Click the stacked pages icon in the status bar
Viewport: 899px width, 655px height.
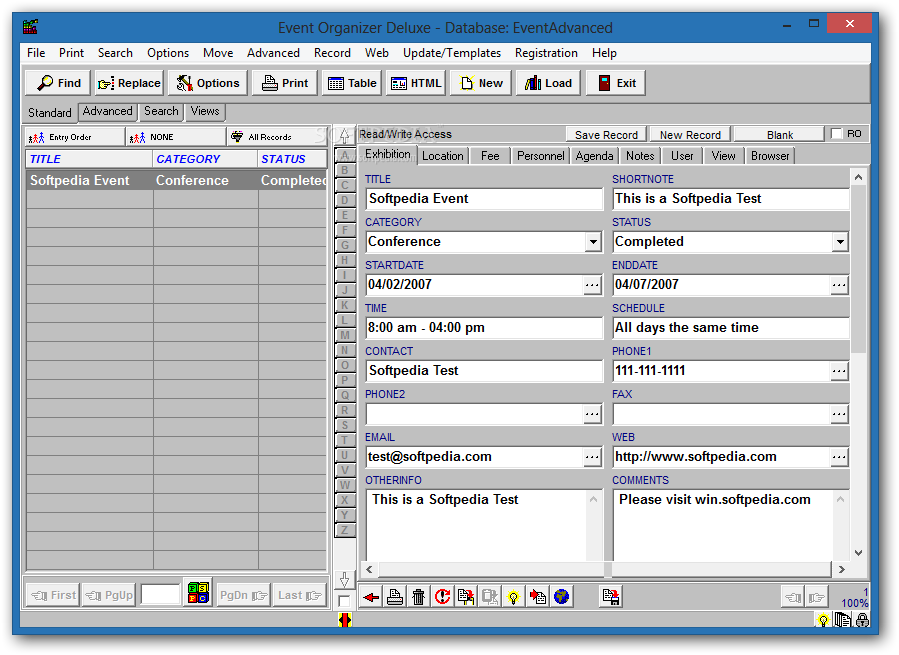click(842, 620)
